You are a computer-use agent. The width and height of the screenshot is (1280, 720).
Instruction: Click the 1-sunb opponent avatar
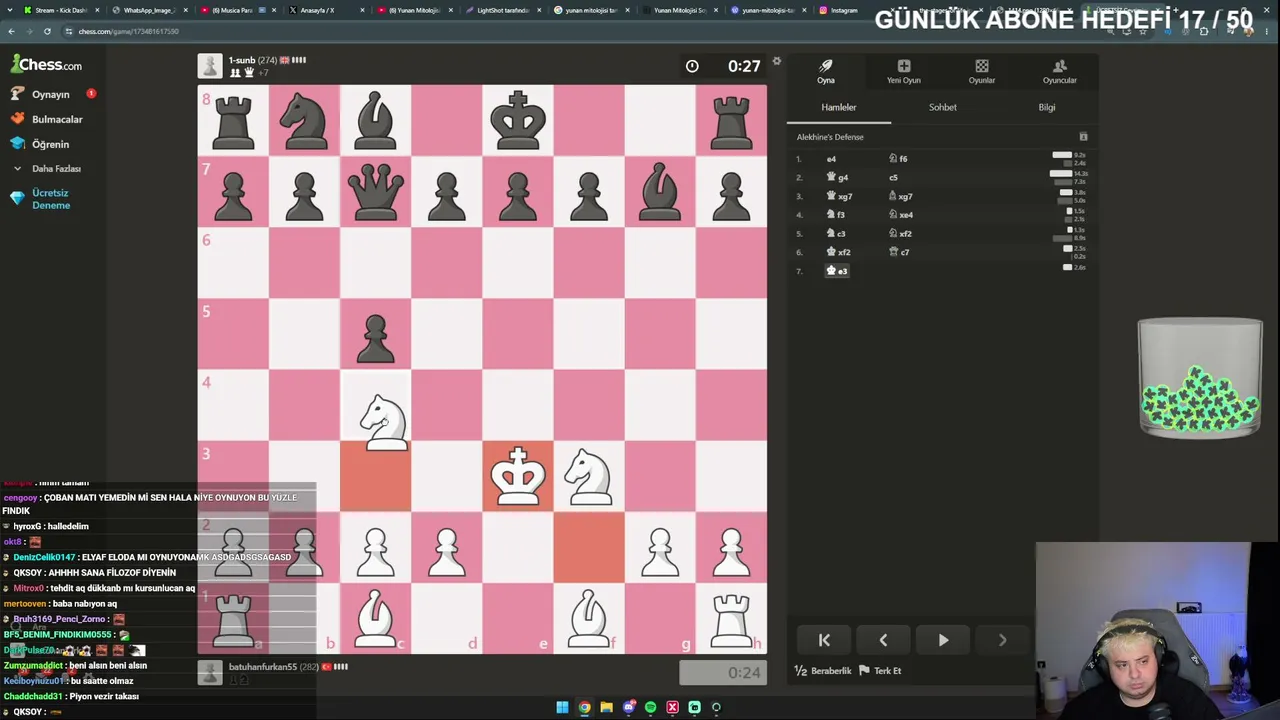tap(210, 66)
